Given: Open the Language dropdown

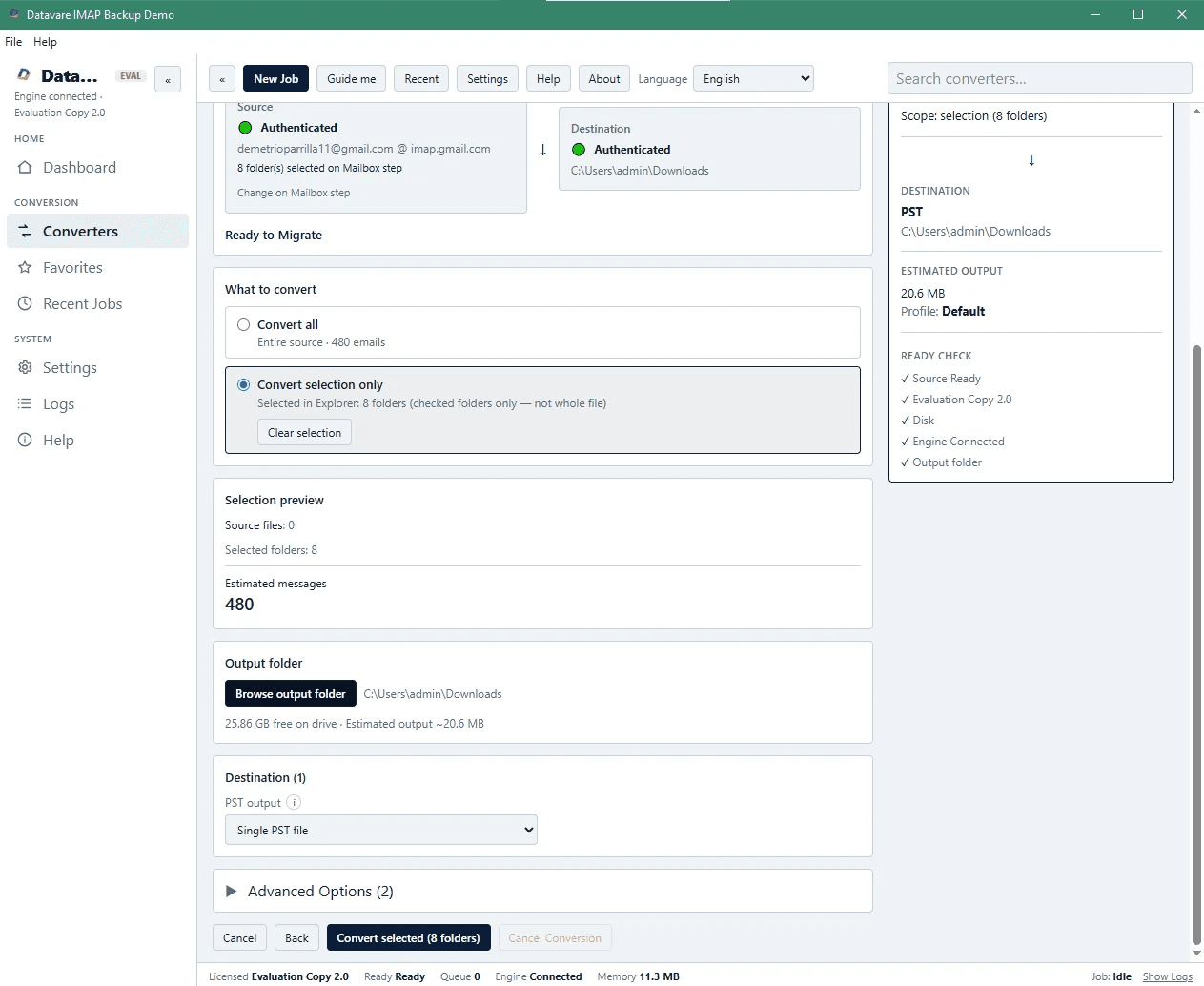Looking at the screenshot, I should pyautogui.click(x=753, y=79).
